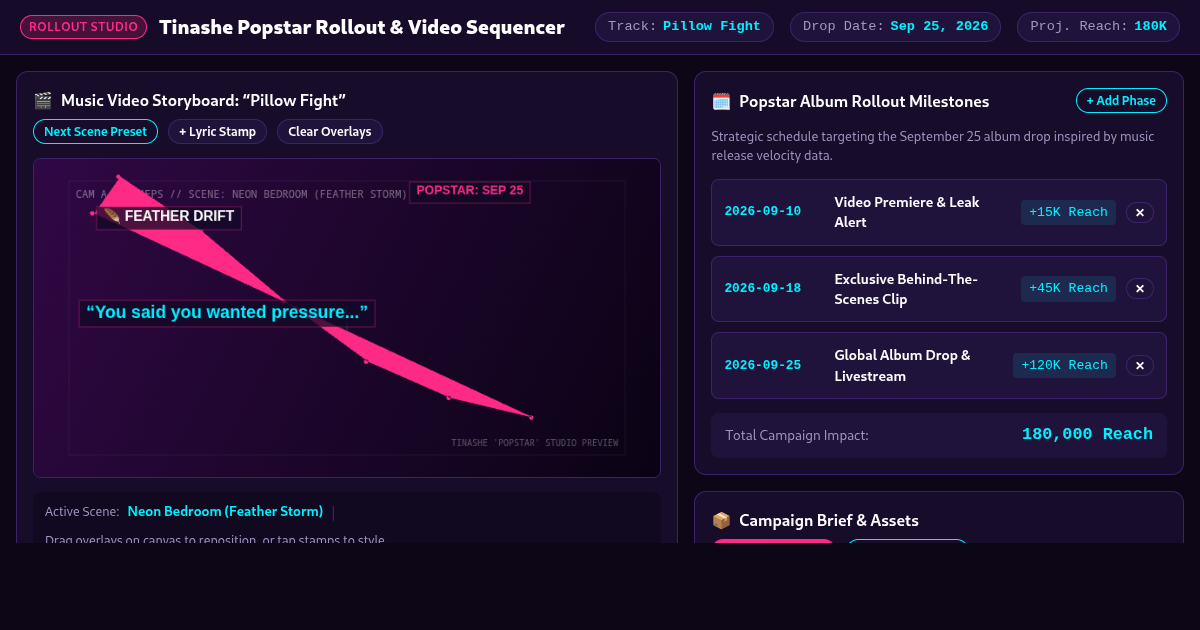Add a new Lyric Stamp
1200x630 pixels.
(x=217, y=131)
